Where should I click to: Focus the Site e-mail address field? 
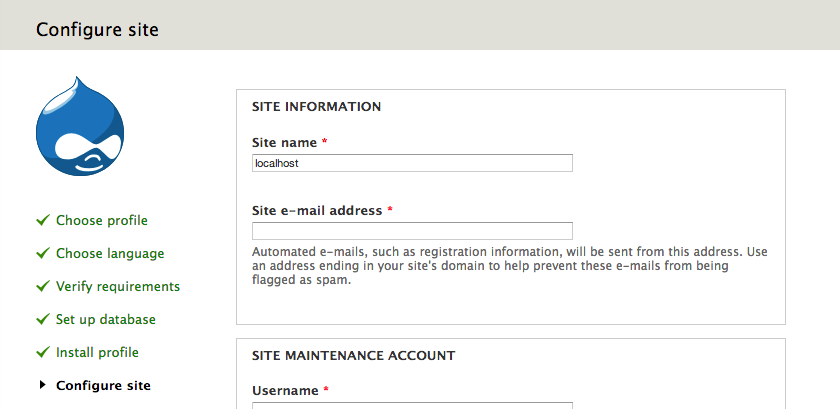tap(412, 230)
